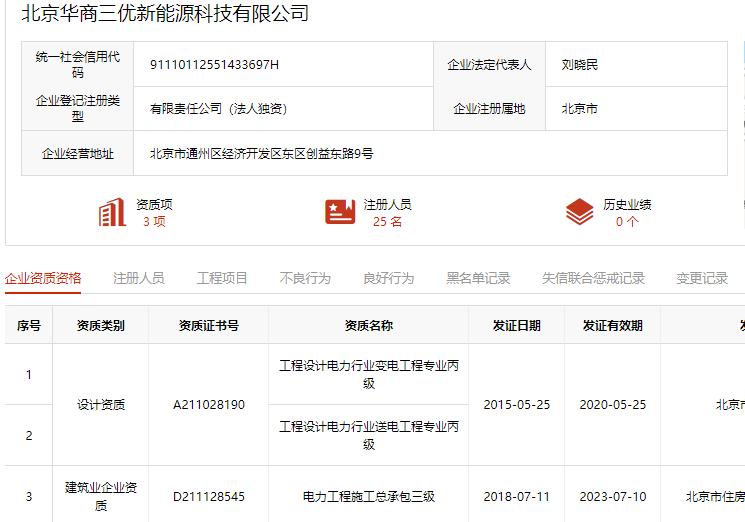Viewport: 745px width, 522px height.
Task: Click expiry date 2020-05-25
Action: pyautogui.click(x=612, y=405)
